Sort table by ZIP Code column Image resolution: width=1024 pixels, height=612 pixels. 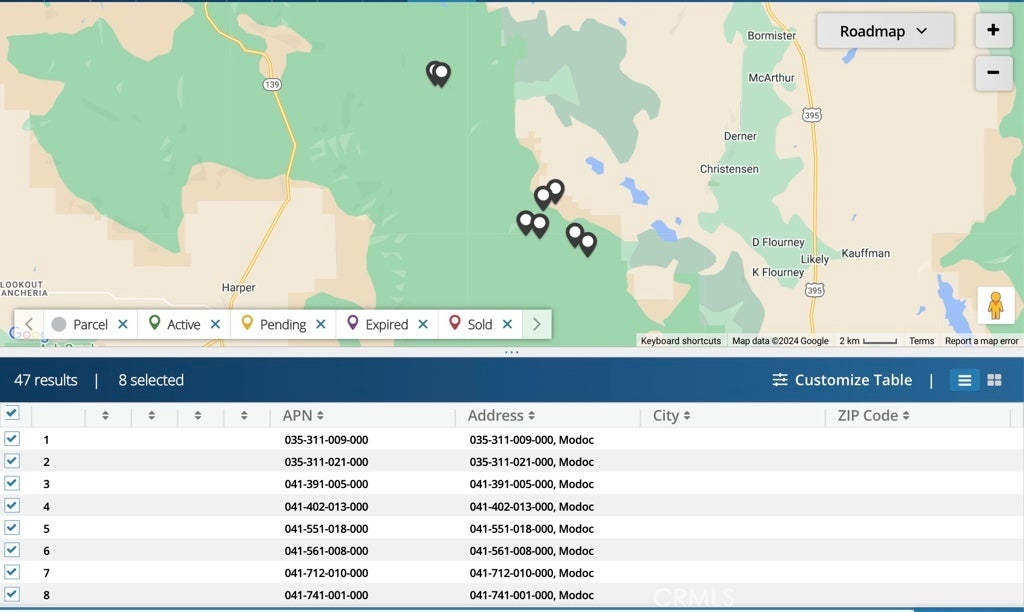(873, 416)
